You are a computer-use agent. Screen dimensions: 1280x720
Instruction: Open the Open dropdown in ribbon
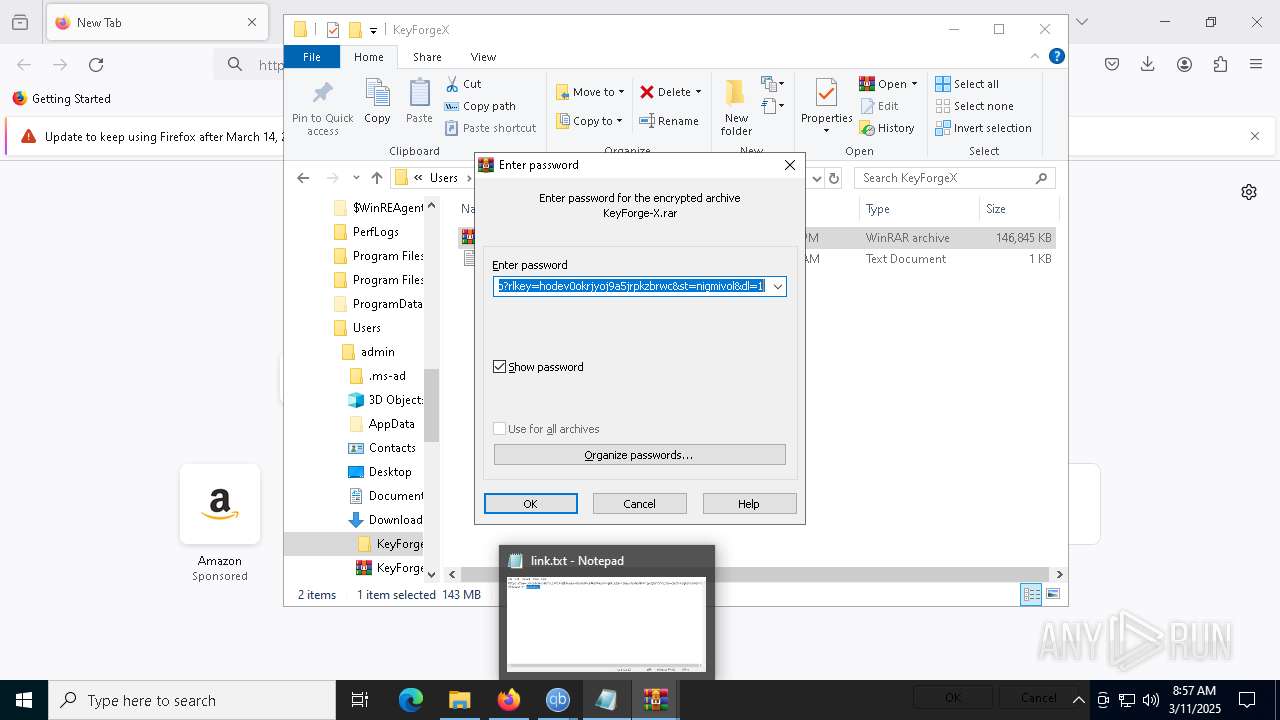tap(888, 84)
